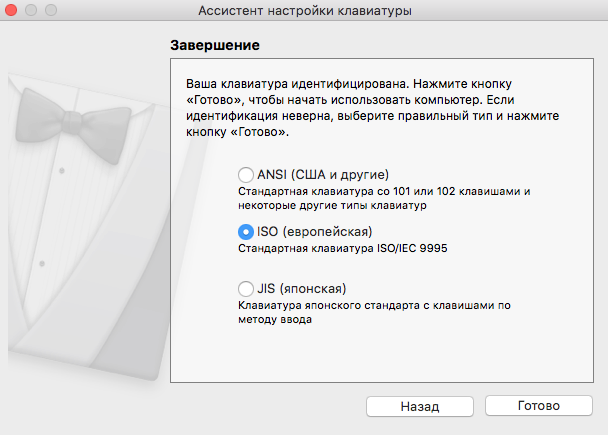608x435 pixels.
Task: Click the ISO (европейская) label text
Action: click(314, 232)
